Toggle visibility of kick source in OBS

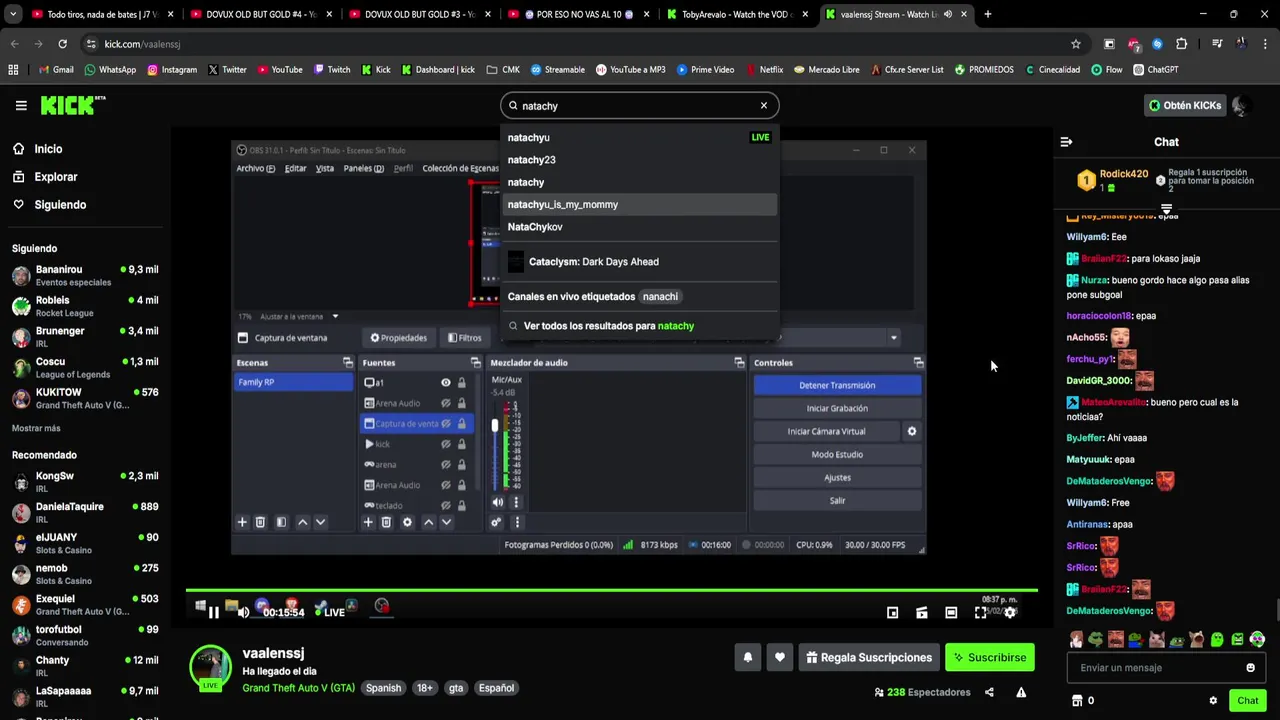[446, 444]
